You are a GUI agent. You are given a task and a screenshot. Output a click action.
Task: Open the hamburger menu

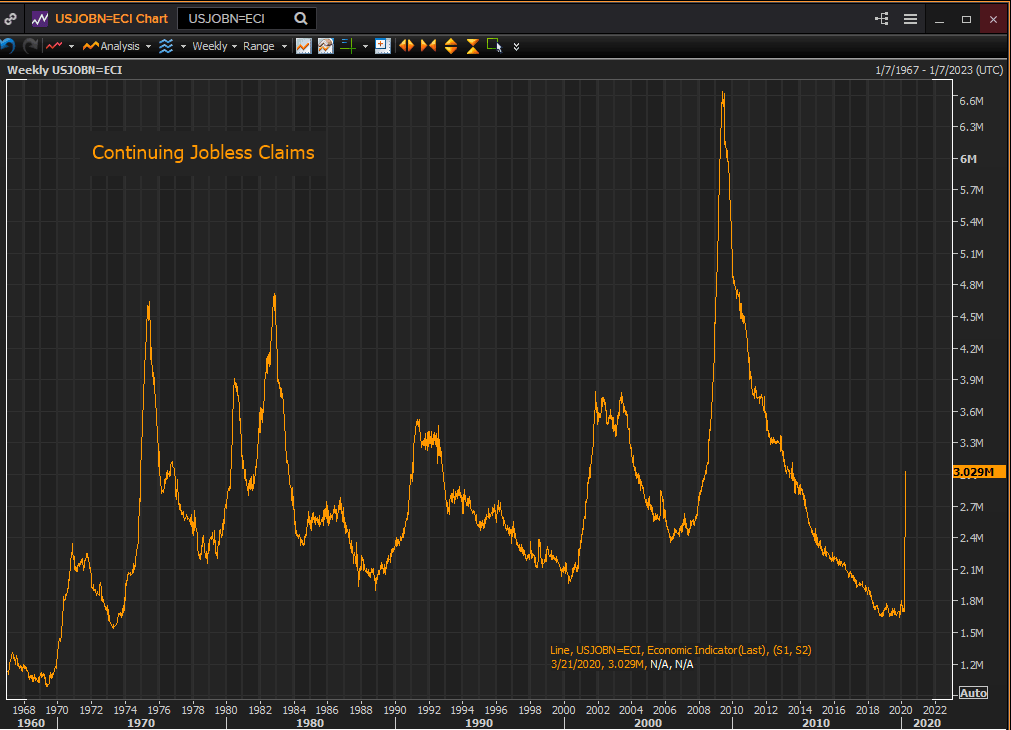[x=910, y=19]
